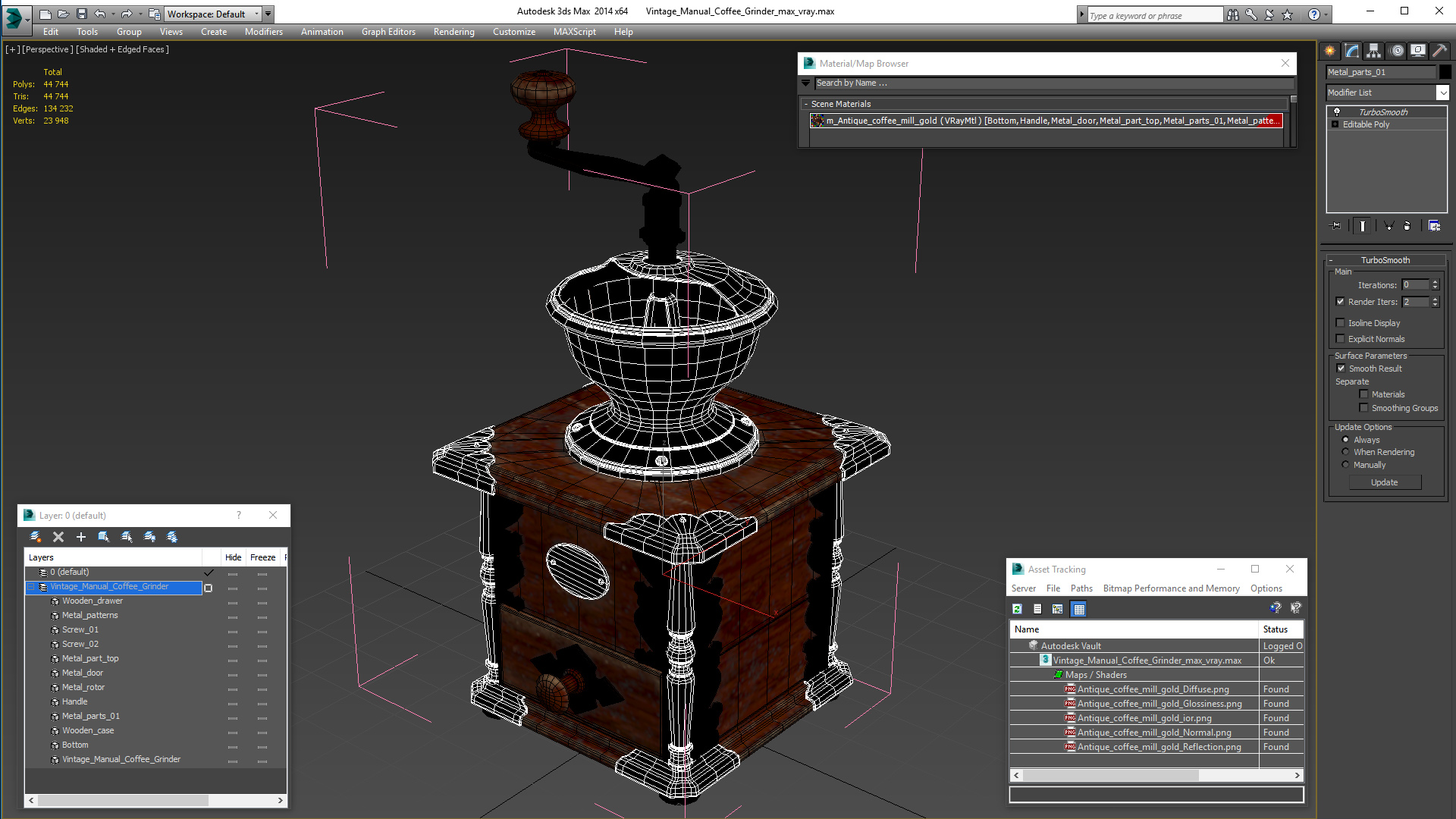1456x819 pixels.
Task: Click Create New Layer icon in Layers
Action: click(36, 537)
